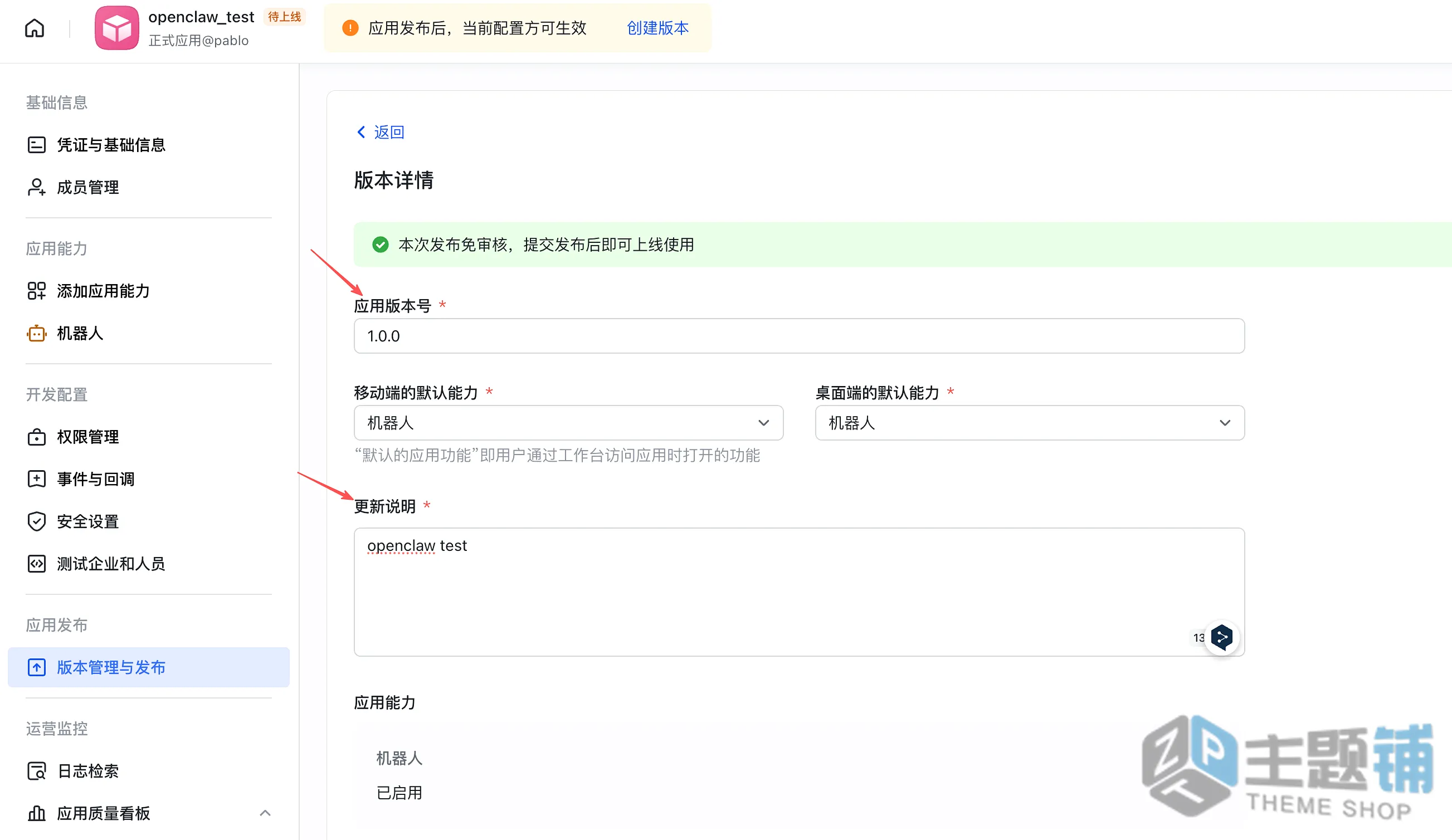Click the 成员管理 person icon
This screenshot has height=840, width=1452.
tap(36, 187)
